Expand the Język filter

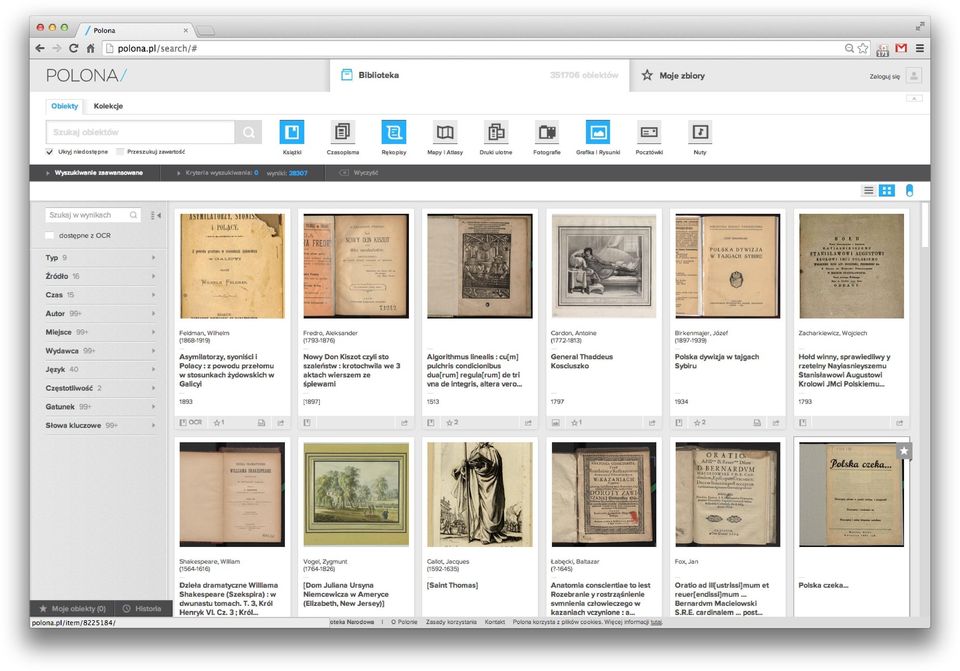click(x=100, y=369)
